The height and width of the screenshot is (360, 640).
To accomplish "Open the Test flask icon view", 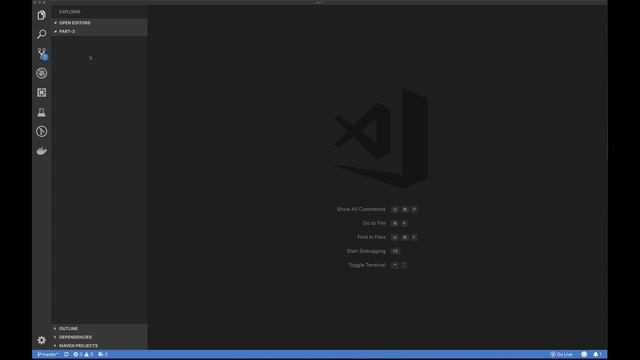I will pos(42,112).
